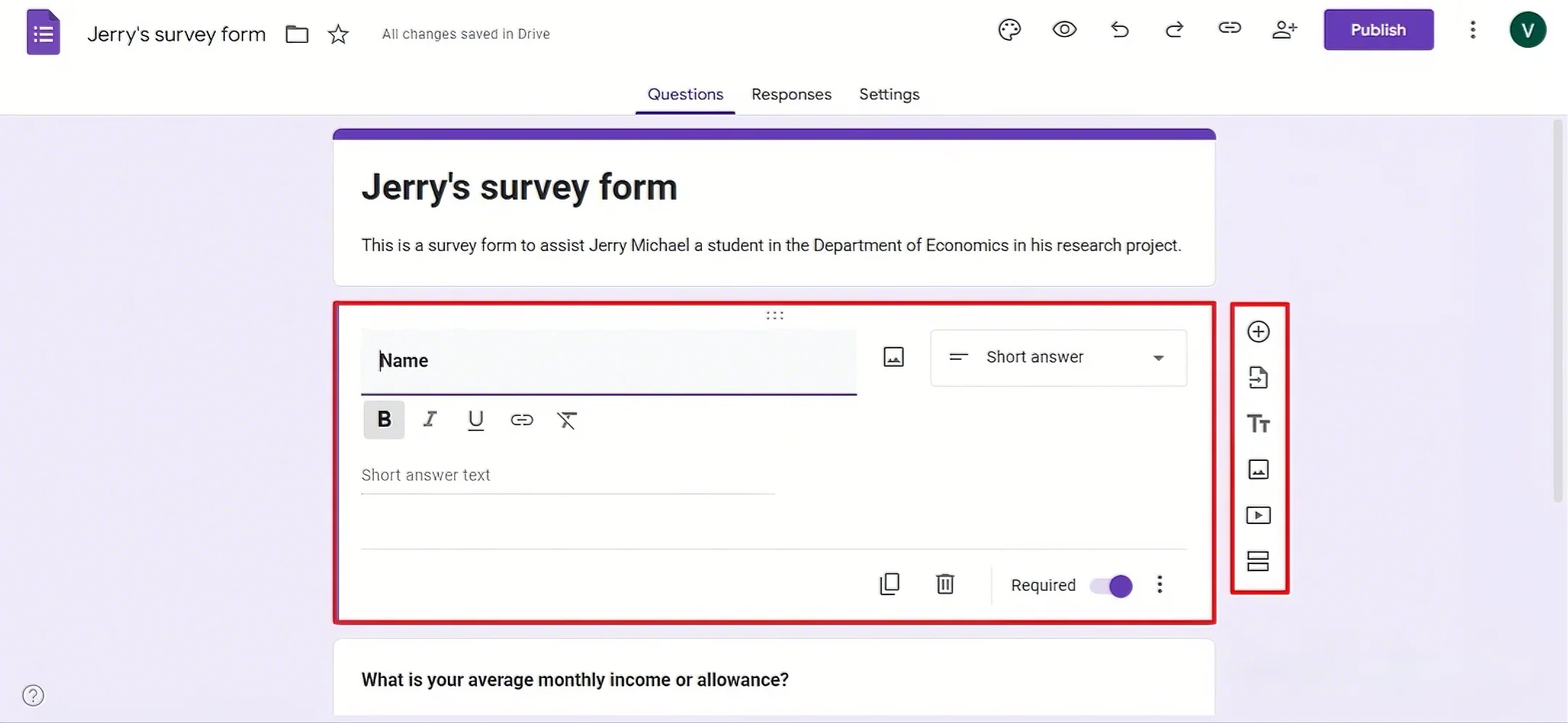
Task: Open the form's three-dot overflow menu
Action: click(1472, 29)
